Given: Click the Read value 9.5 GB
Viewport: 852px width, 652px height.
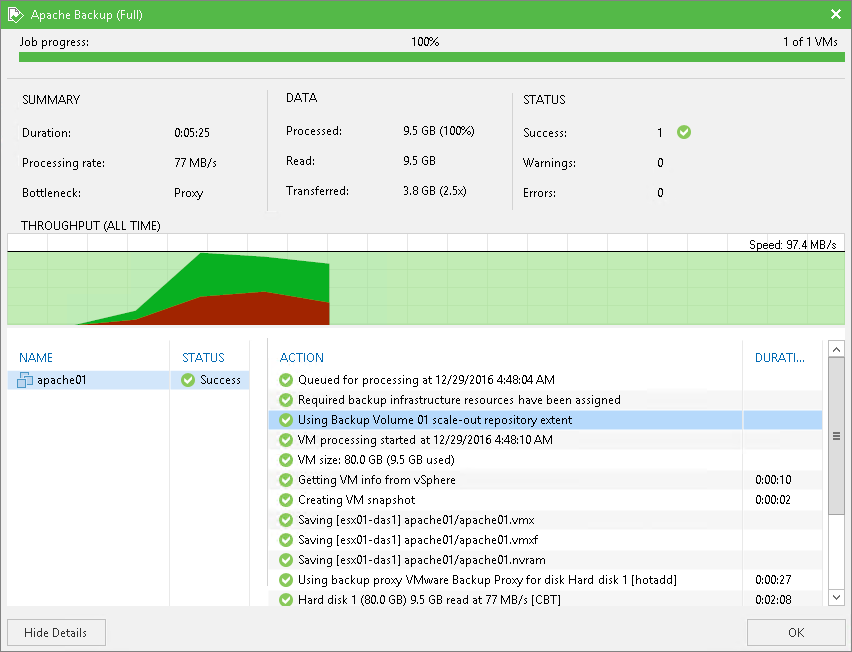Looking at the screenshot, I should (x=419, y=161).
